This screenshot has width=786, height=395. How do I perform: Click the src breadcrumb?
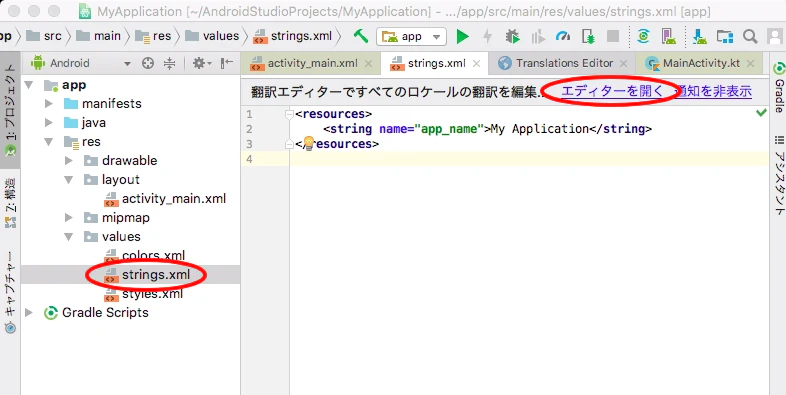point(44,37)
